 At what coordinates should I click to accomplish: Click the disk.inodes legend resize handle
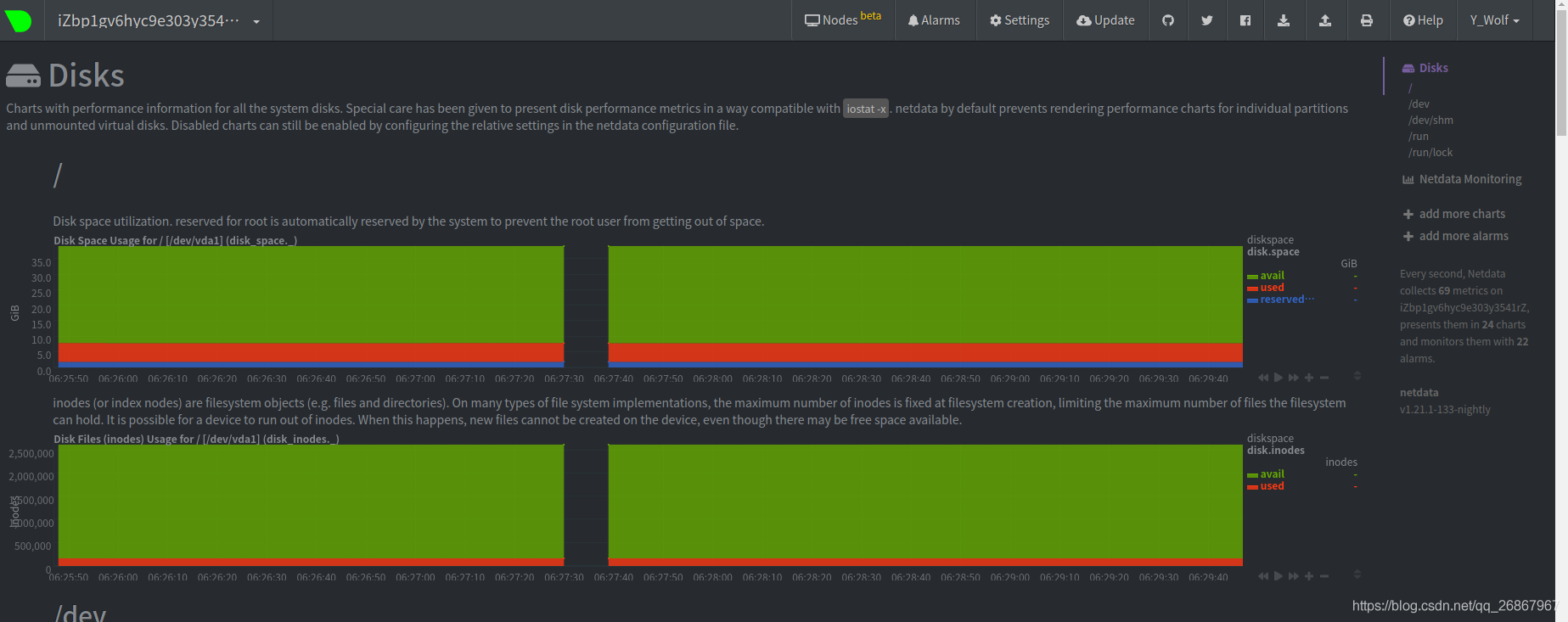pos(1357,574)
